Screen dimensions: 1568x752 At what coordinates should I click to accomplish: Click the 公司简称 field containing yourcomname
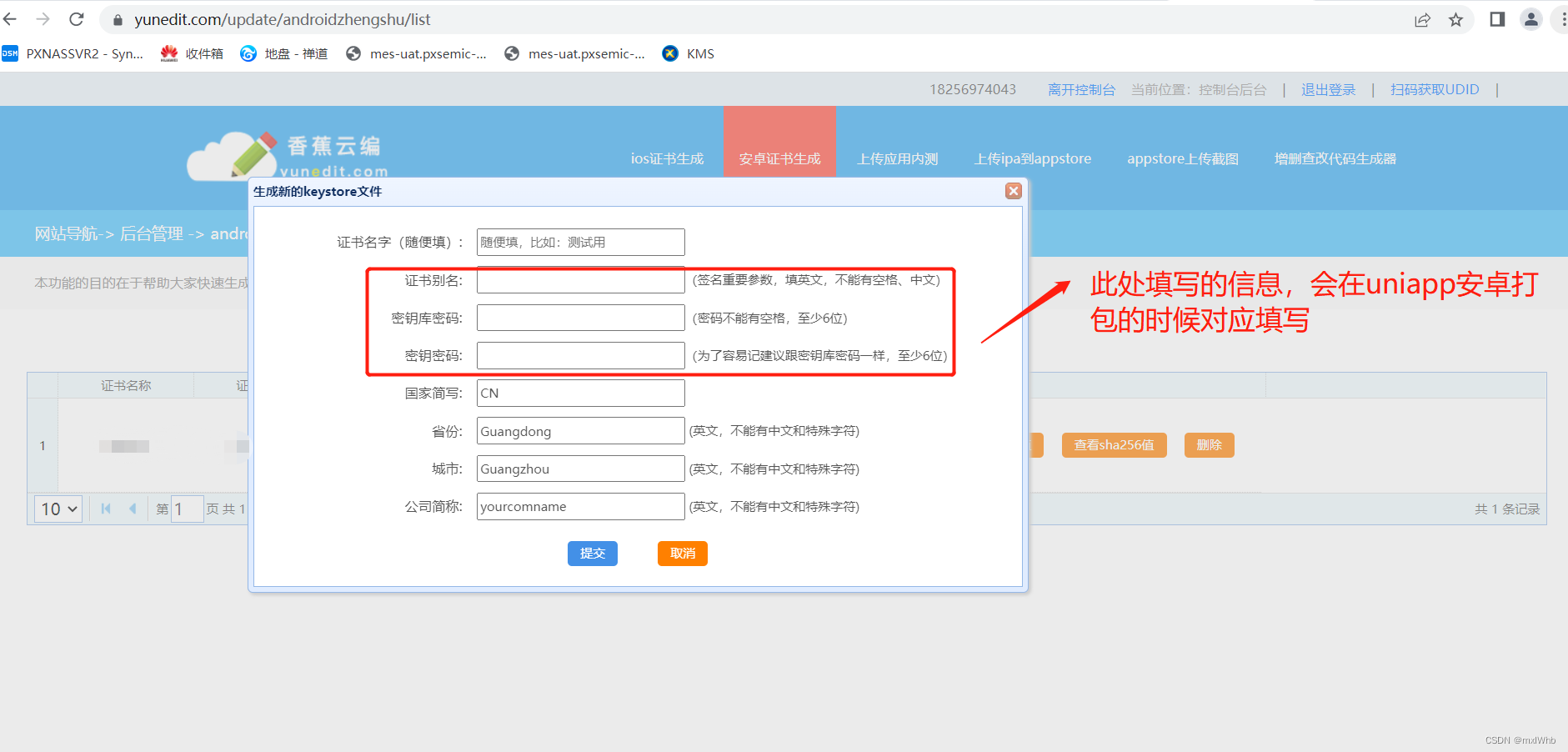[x=580, y=506]
